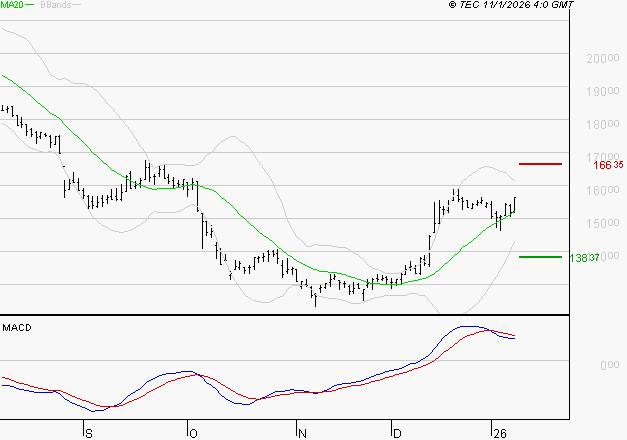This screenshot has width=627, height=440.
Task: Click the green support level line
Action: point(540,257)
